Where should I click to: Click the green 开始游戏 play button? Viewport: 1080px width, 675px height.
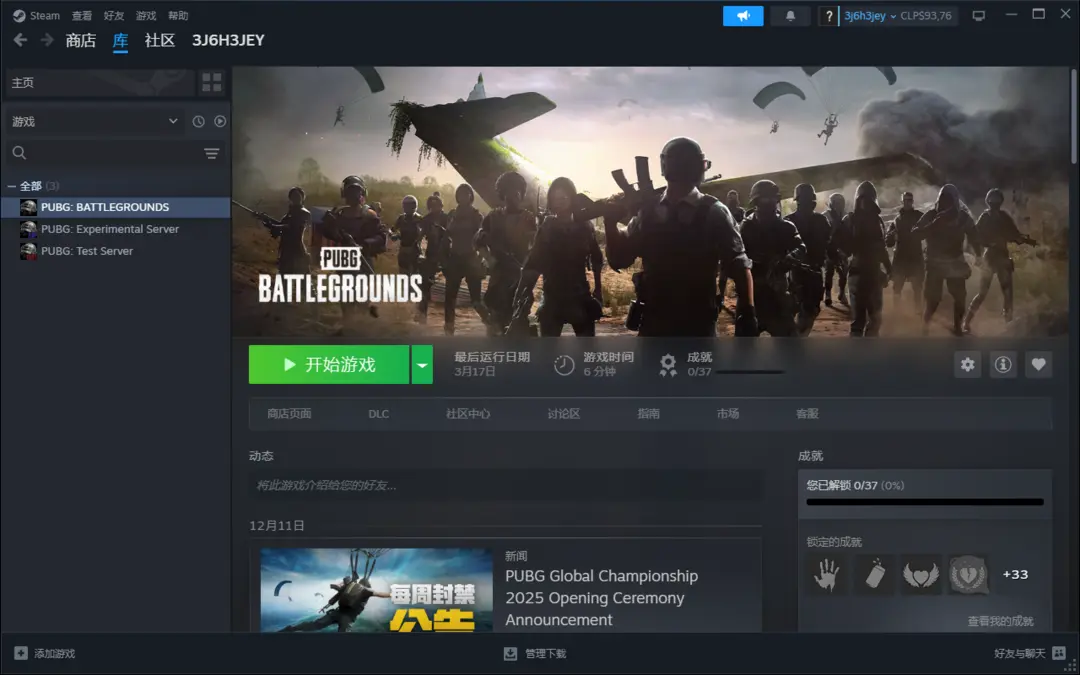(329, 364)
